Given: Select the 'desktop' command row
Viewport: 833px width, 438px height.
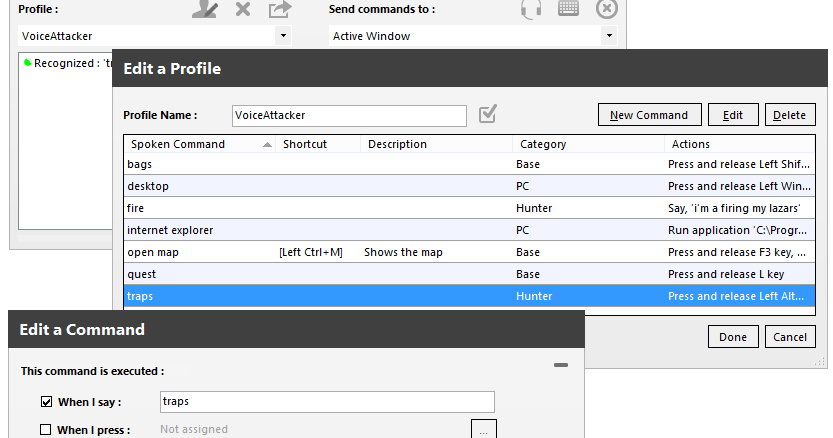Looking at the screenshot, I should click(469, 186).
